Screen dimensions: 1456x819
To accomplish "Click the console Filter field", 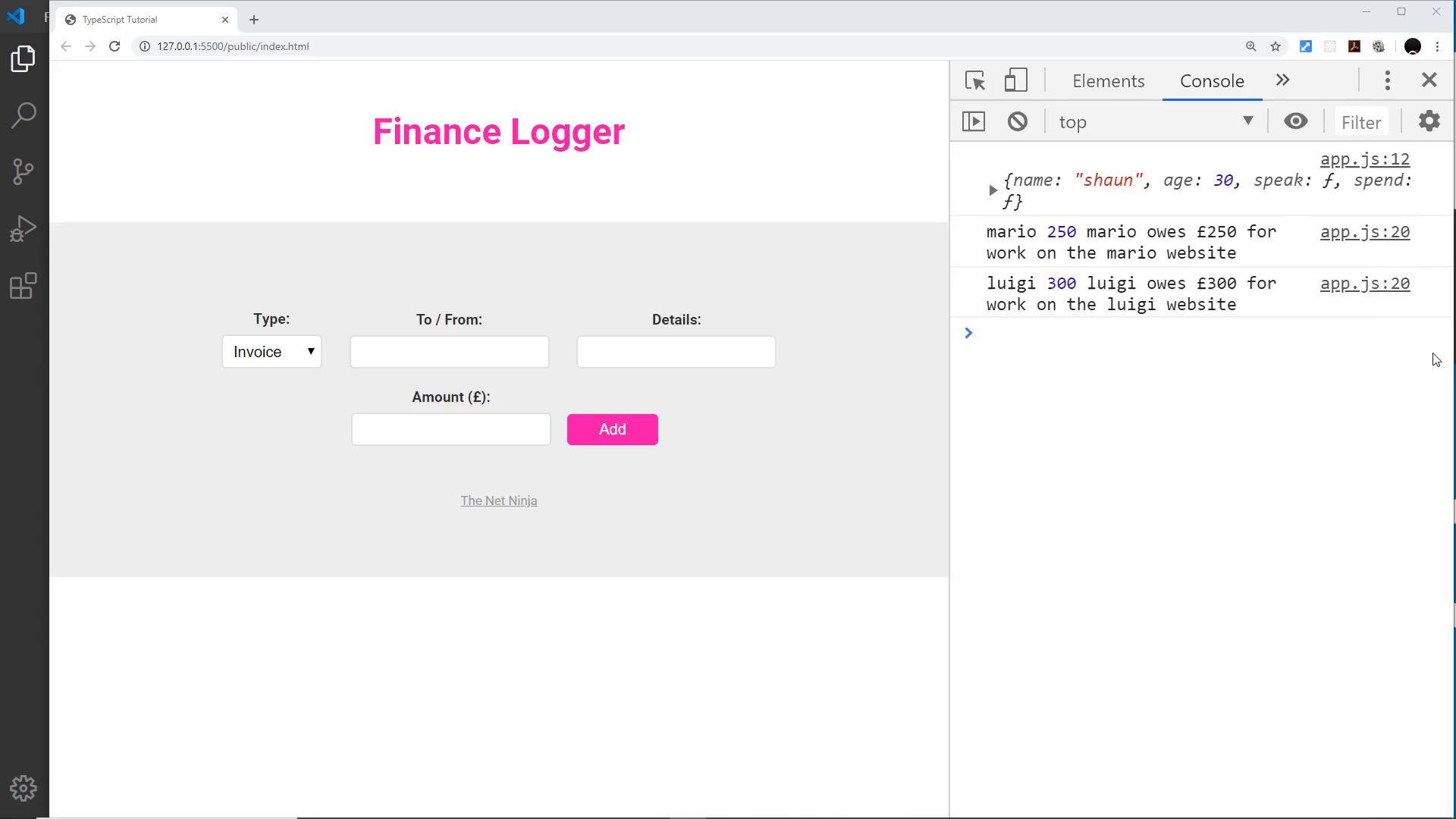I will coord(1361,122).
